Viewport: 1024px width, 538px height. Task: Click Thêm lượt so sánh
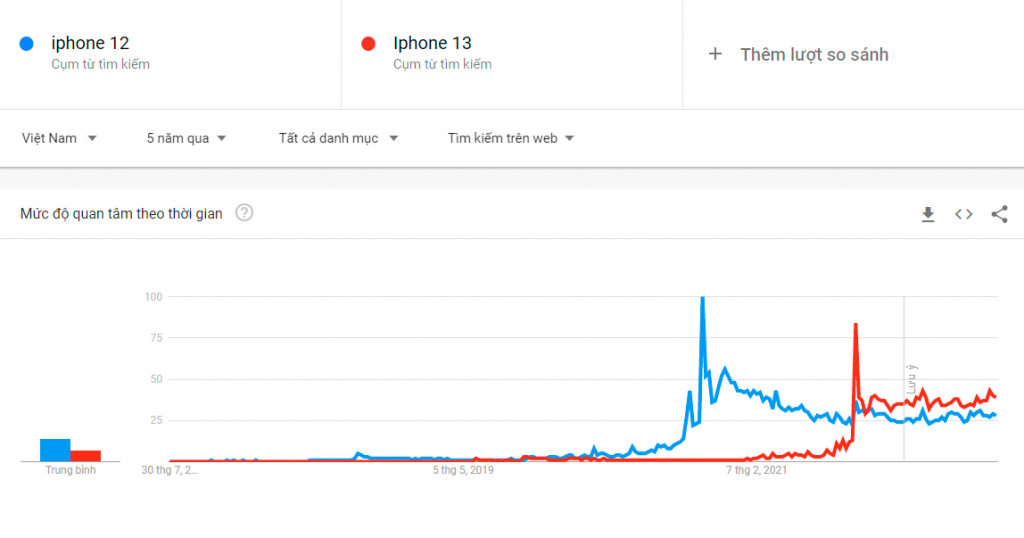click(814, 55)
